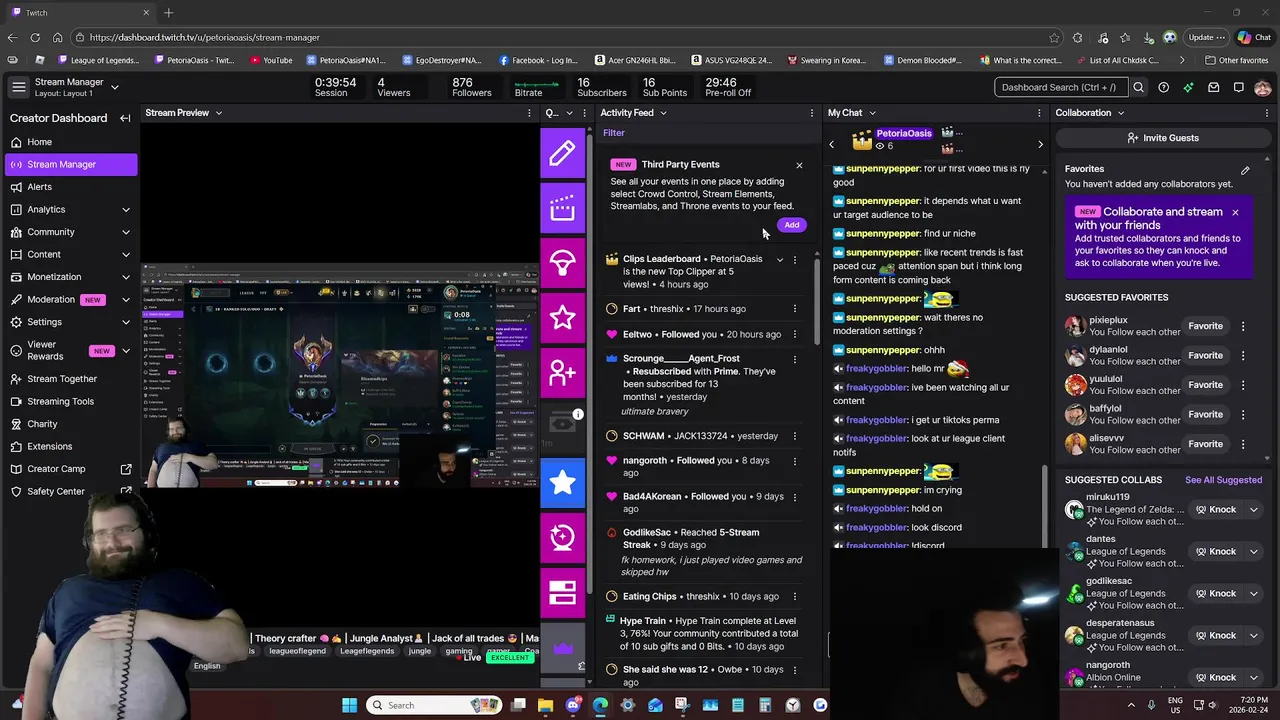Dismiss the Third Party Events notice
Viewport: 1280px width, 720px height.
(x=799, y=165)
